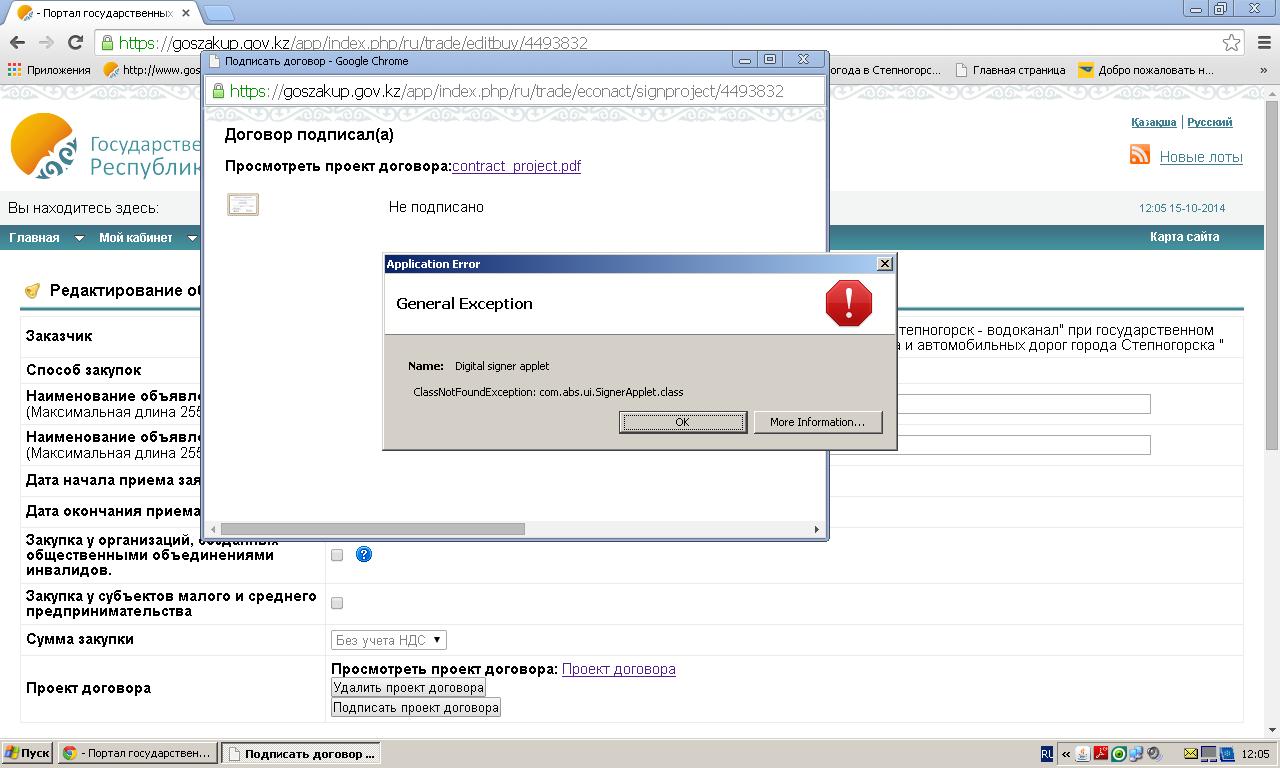Click OK in the Application Error dialog
The height and width of the screenshot is (768, 1280).
coord(682,422)
